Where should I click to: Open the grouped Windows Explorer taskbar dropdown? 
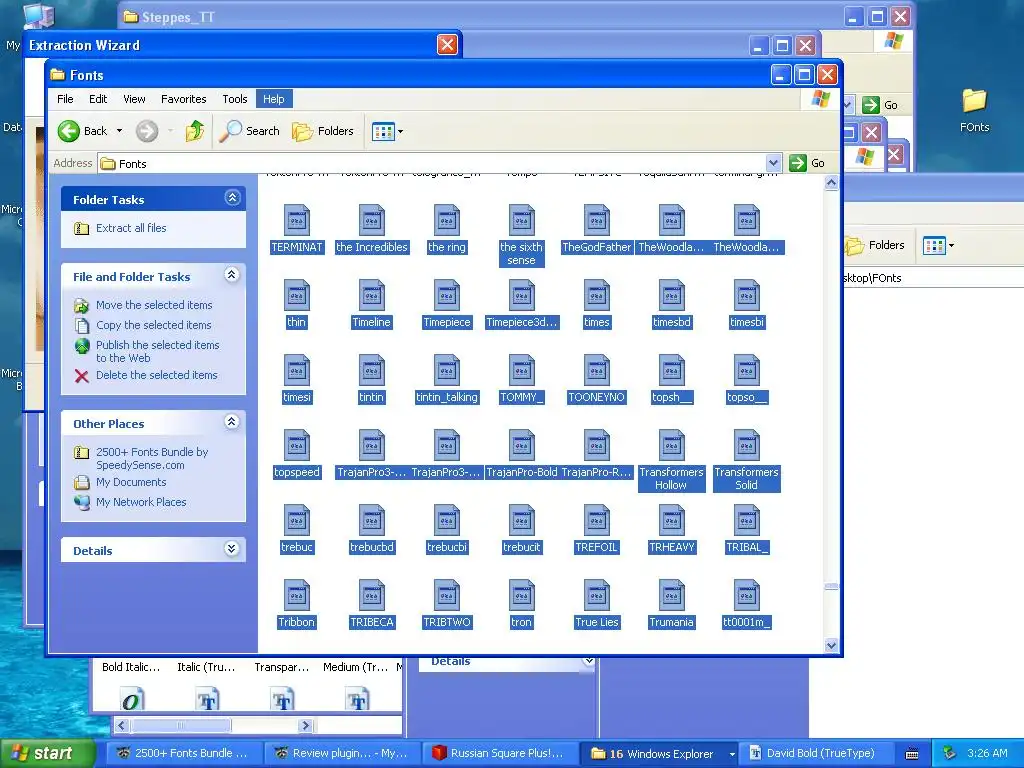point(732,754)
